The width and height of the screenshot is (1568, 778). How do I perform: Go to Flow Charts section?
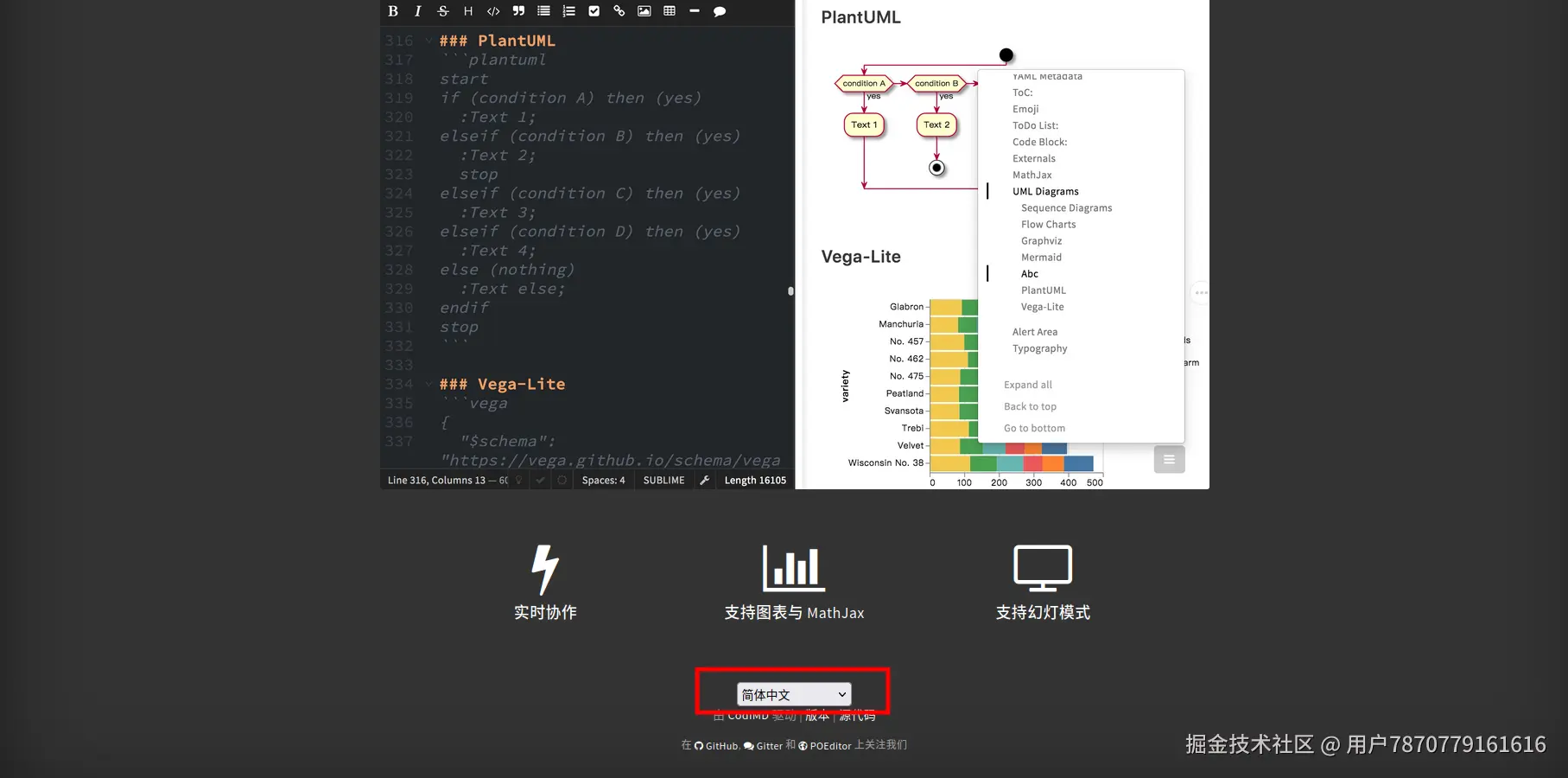pyautogui.click(x=1049, y=224)
